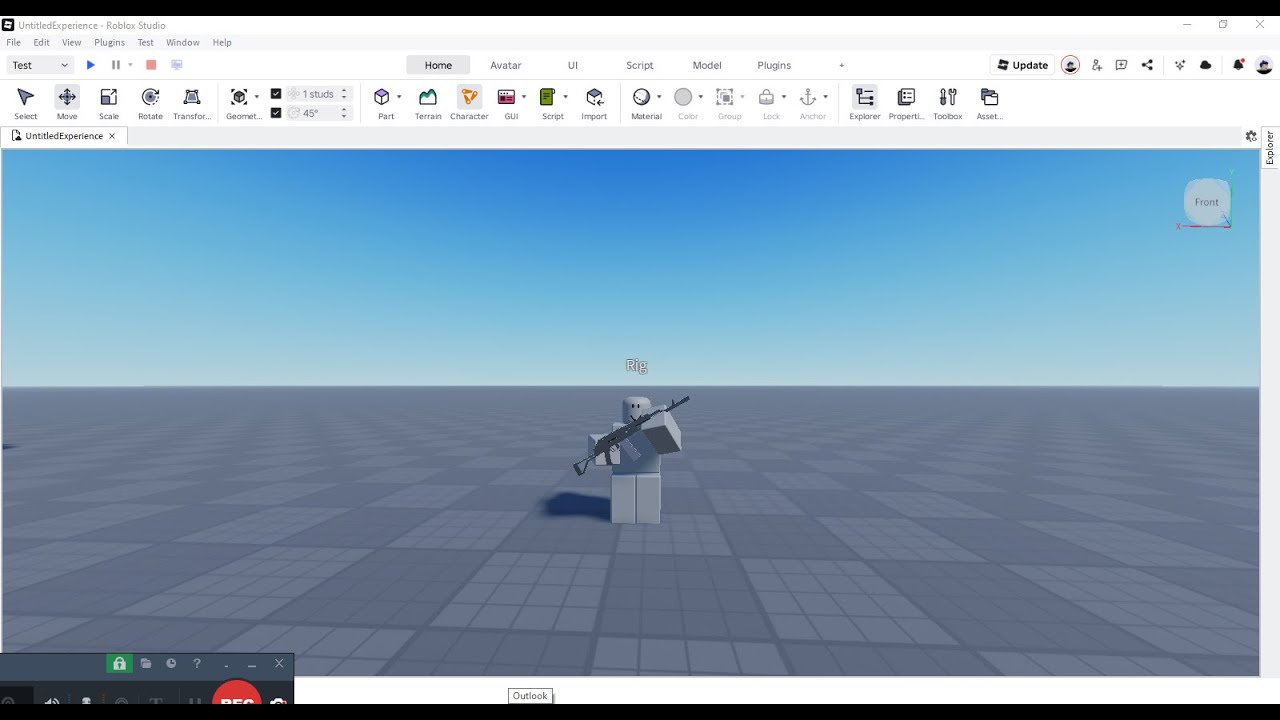
Task: Start playtest with the blue Play button
Action: pos(91,65)
